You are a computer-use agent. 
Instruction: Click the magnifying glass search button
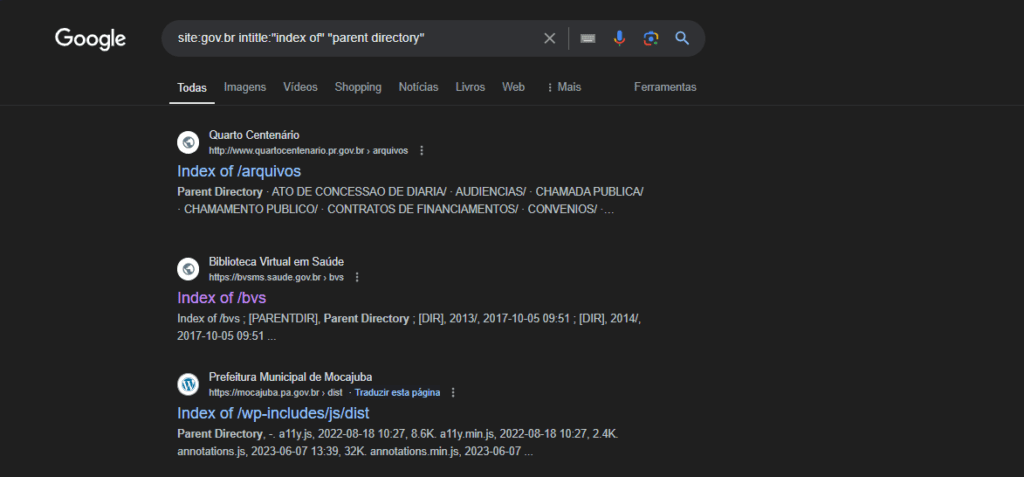pos(682,38)
